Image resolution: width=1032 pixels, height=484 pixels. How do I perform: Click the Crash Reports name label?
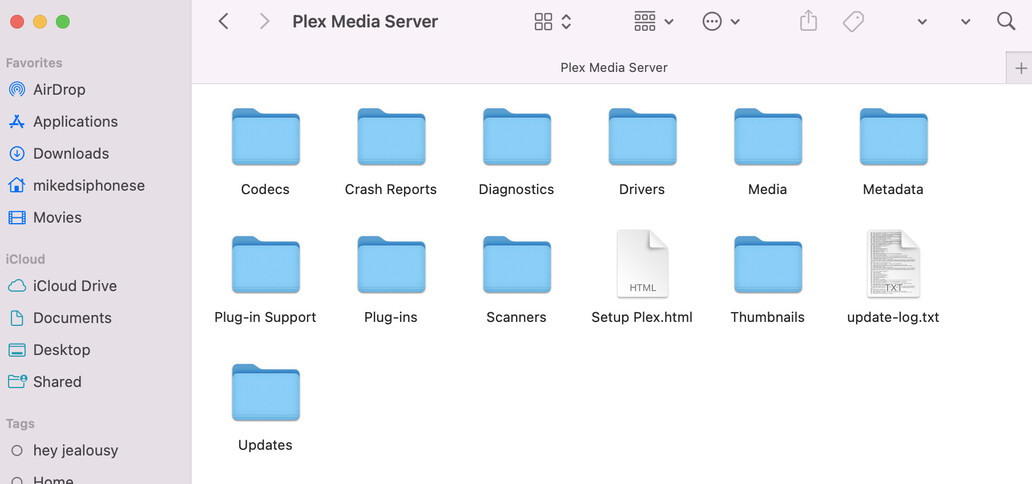pyautogui.click(x=391, y=189)
